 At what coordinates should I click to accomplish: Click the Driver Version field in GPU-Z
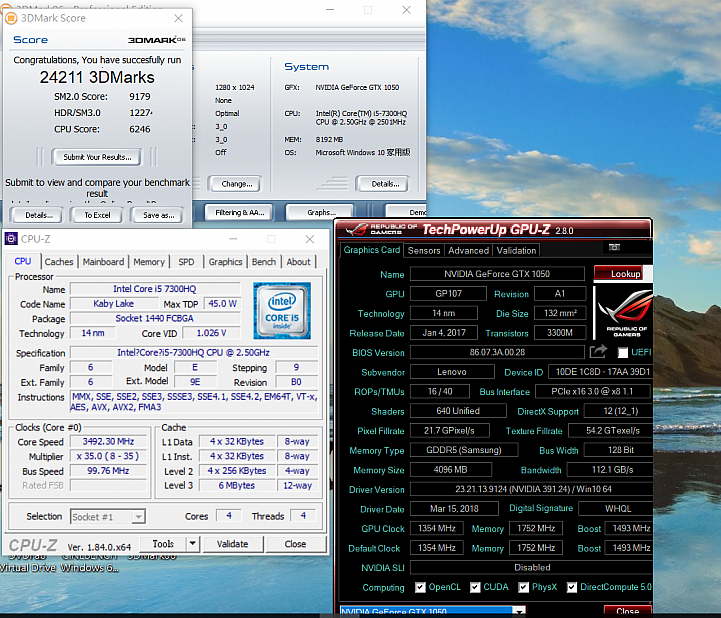(531, 489)
